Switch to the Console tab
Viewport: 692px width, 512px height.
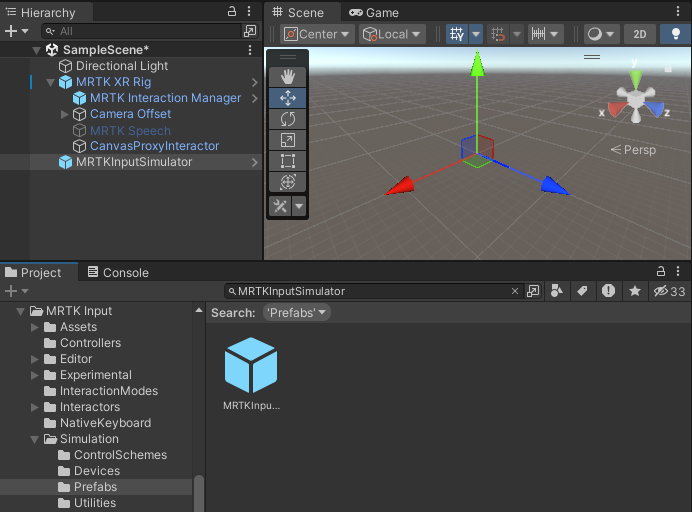118,272
